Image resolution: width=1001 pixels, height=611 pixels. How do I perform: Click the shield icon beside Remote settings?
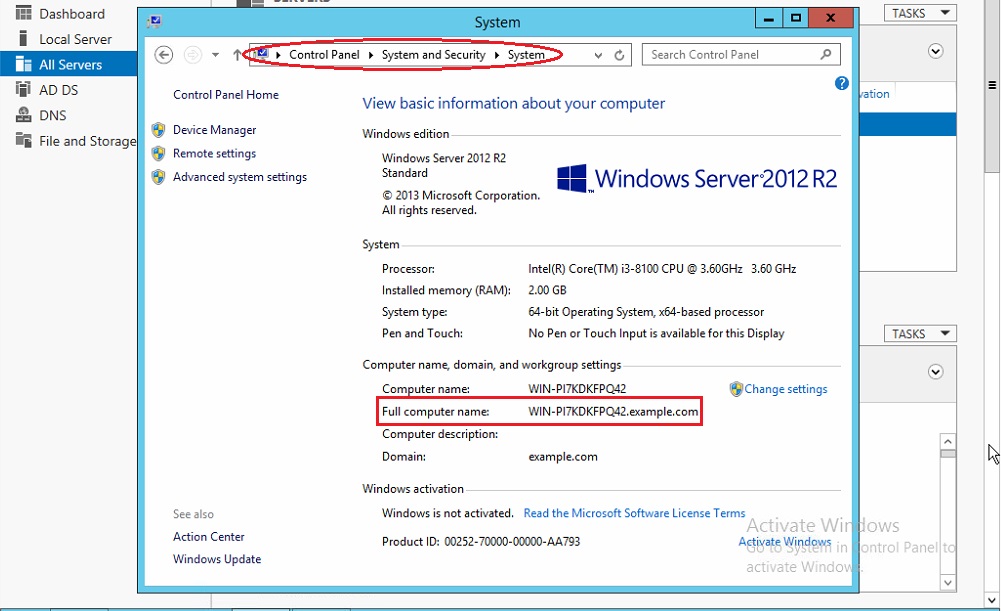pyautogui.click(x=158, y=154)
